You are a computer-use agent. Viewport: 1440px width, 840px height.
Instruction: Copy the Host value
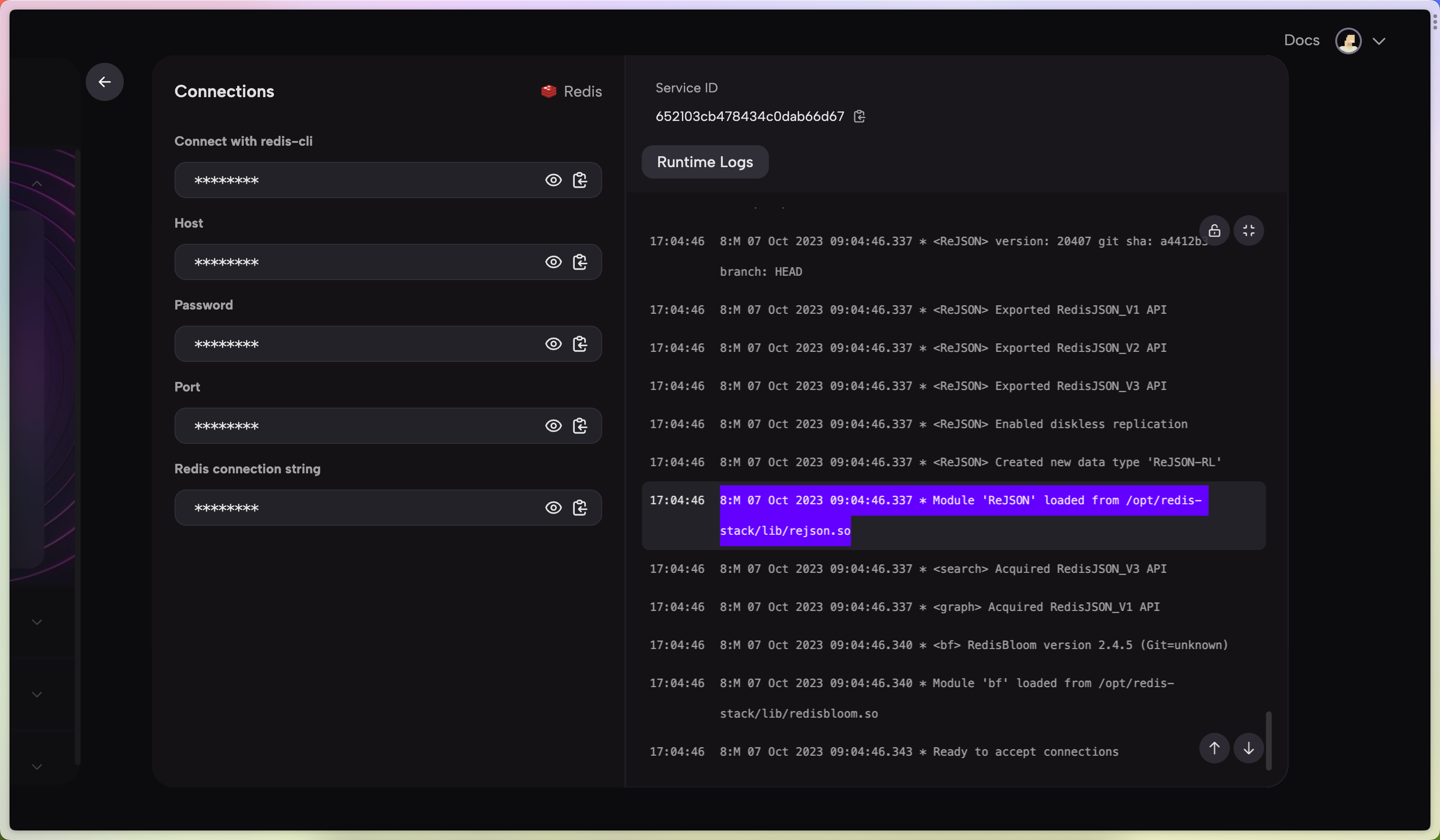[580, 262]
